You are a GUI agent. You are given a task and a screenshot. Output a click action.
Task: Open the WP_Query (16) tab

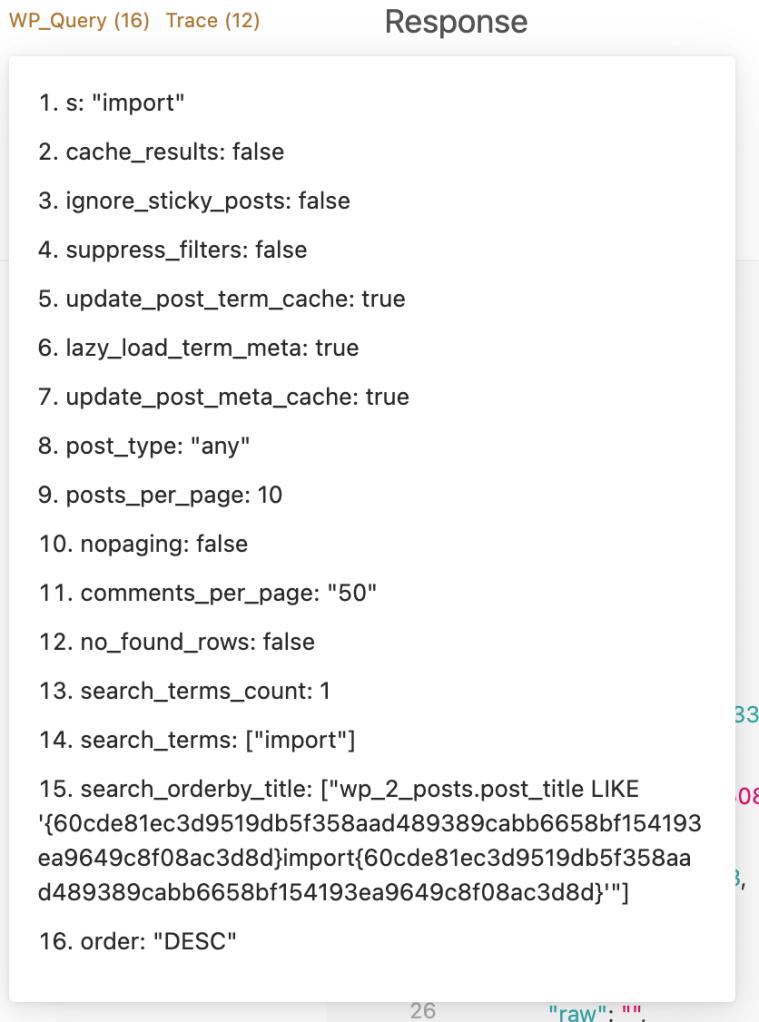tap(79, 21)
